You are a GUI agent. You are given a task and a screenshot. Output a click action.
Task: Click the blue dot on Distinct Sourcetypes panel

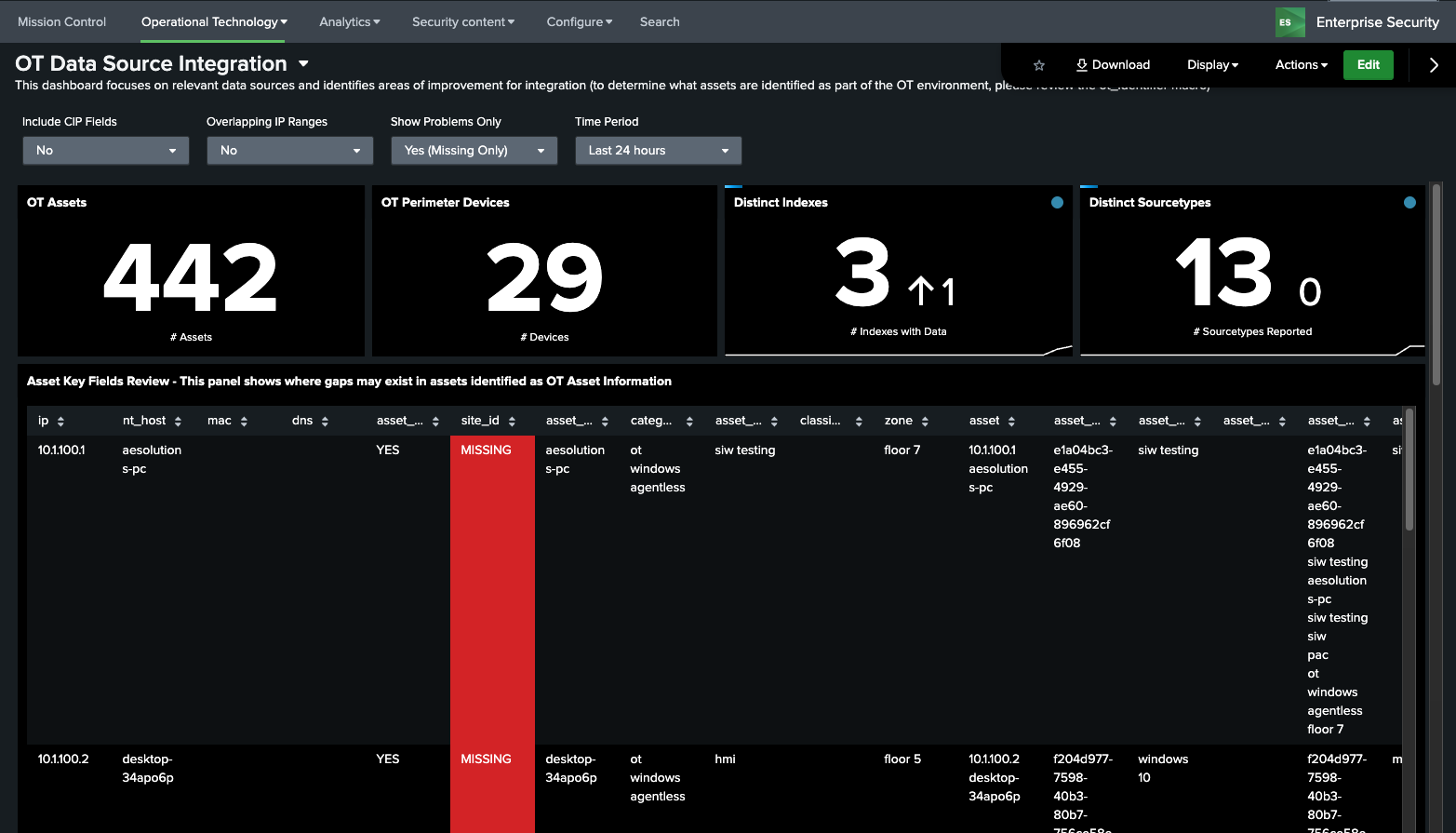(x=1409, y=203)
